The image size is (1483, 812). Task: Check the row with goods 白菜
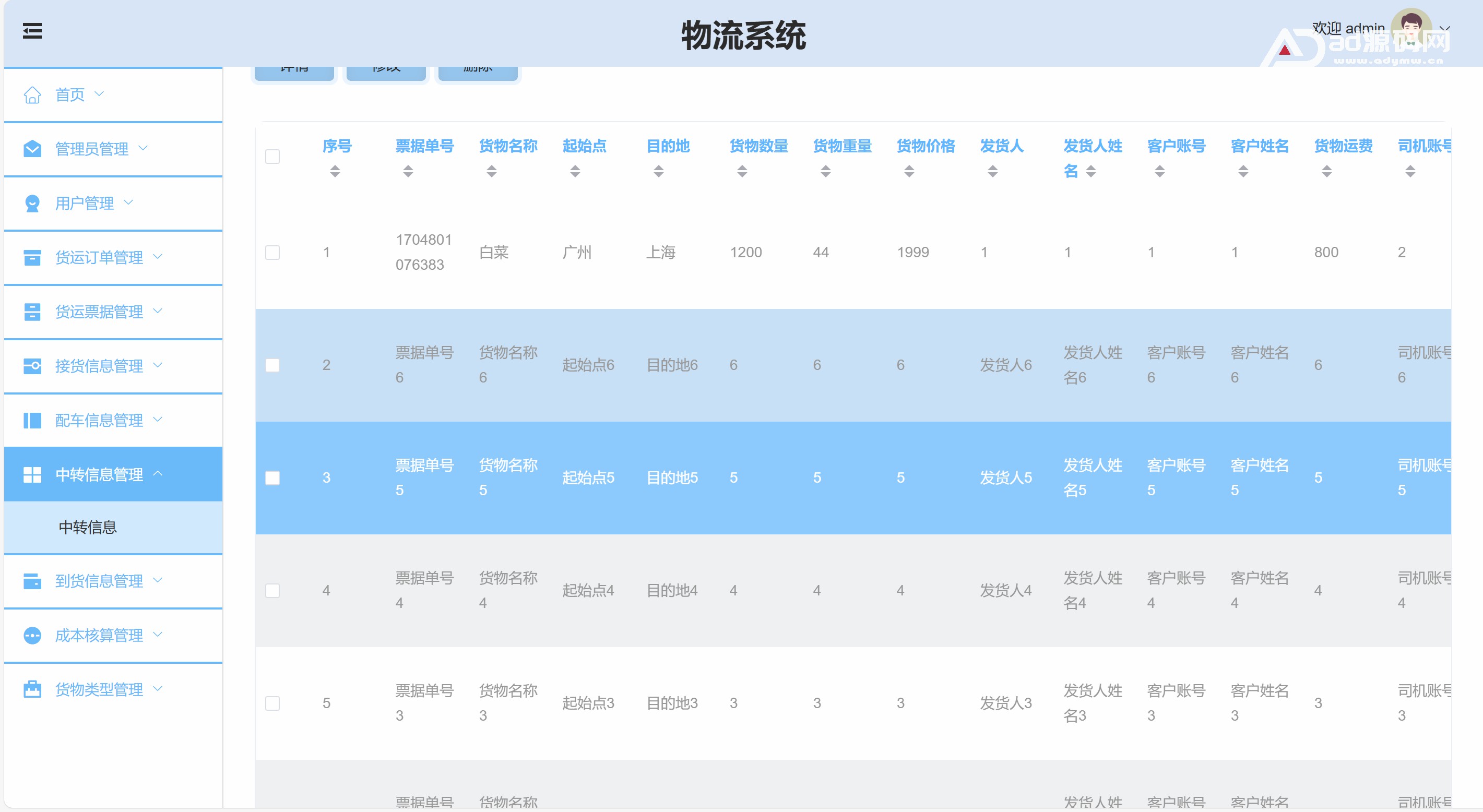click(x=272, y=253)
